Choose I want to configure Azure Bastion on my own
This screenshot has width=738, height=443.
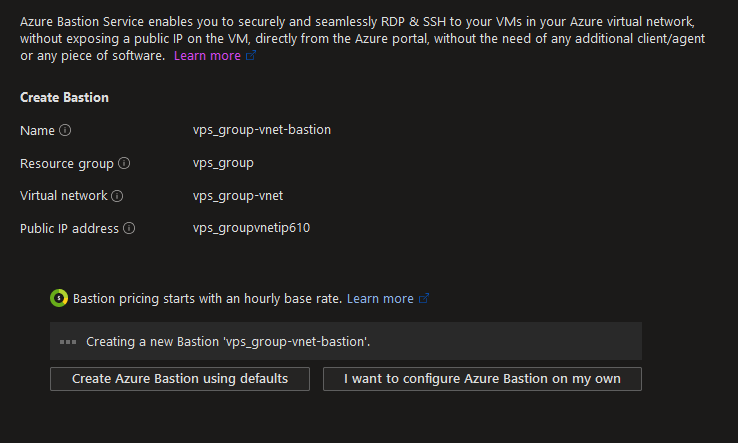[x=482, y=379]
